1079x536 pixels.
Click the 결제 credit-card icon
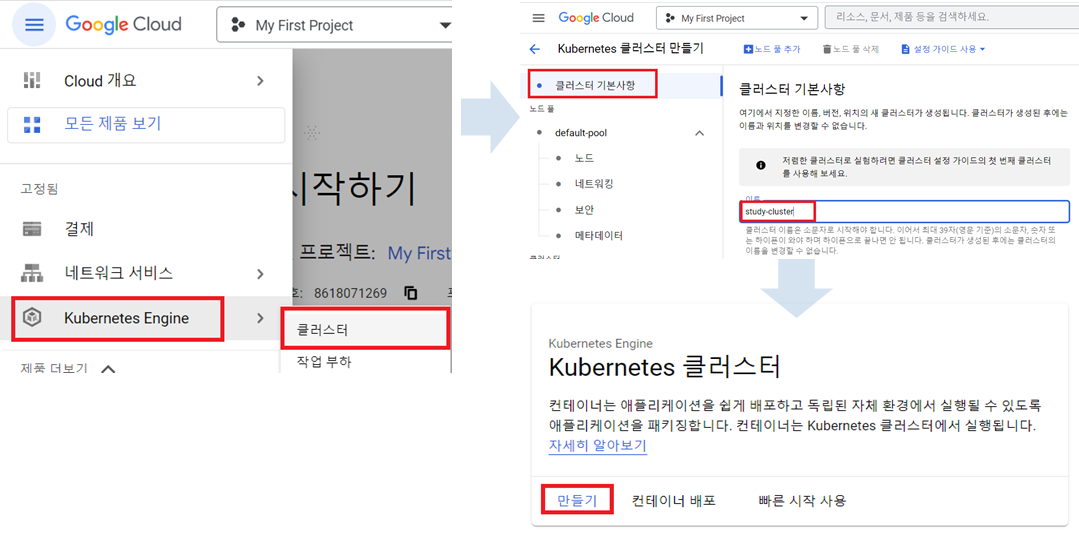(x=32, y=228)
